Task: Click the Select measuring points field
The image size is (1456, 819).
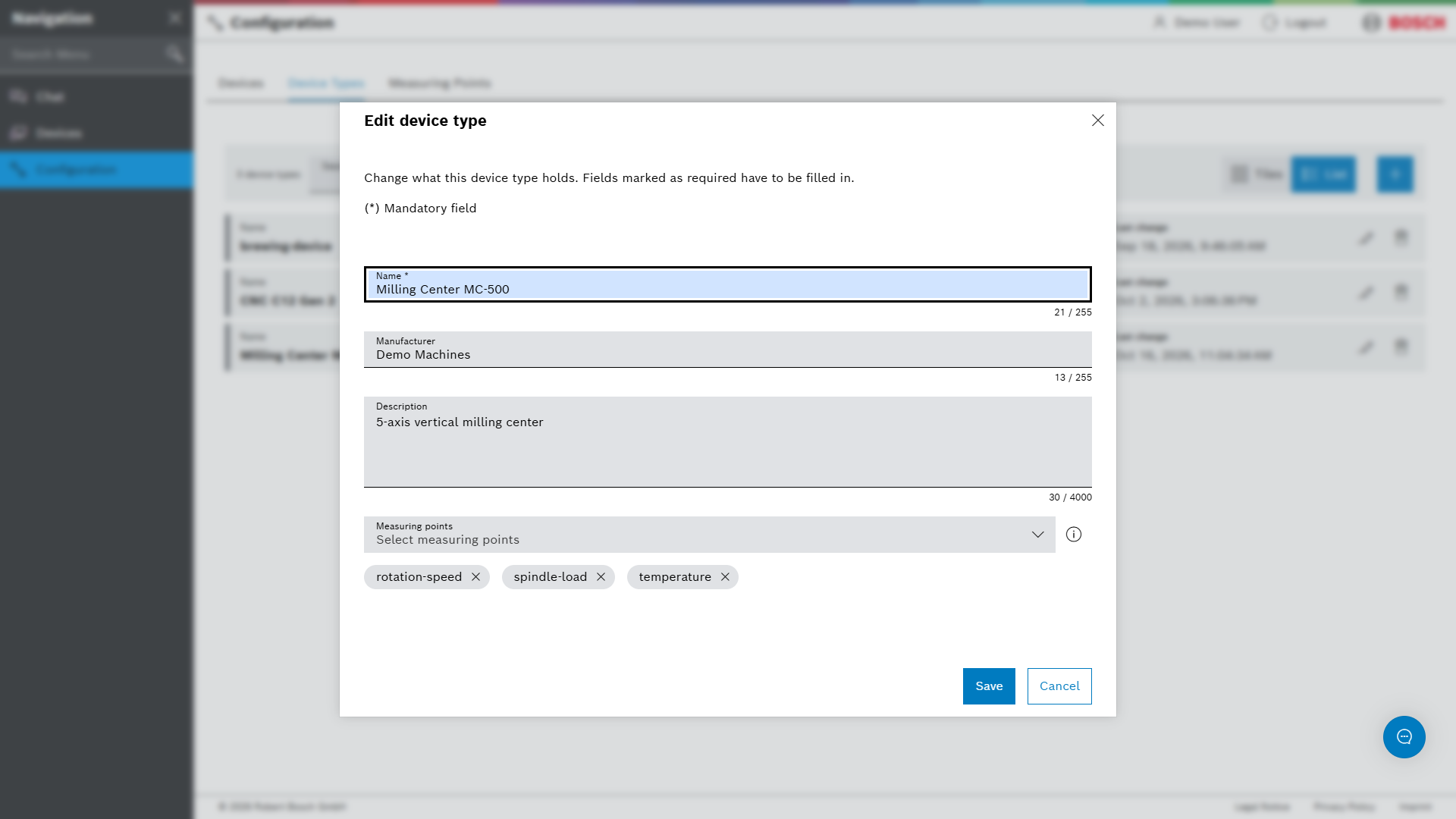Action: click(x=709, y=535)
